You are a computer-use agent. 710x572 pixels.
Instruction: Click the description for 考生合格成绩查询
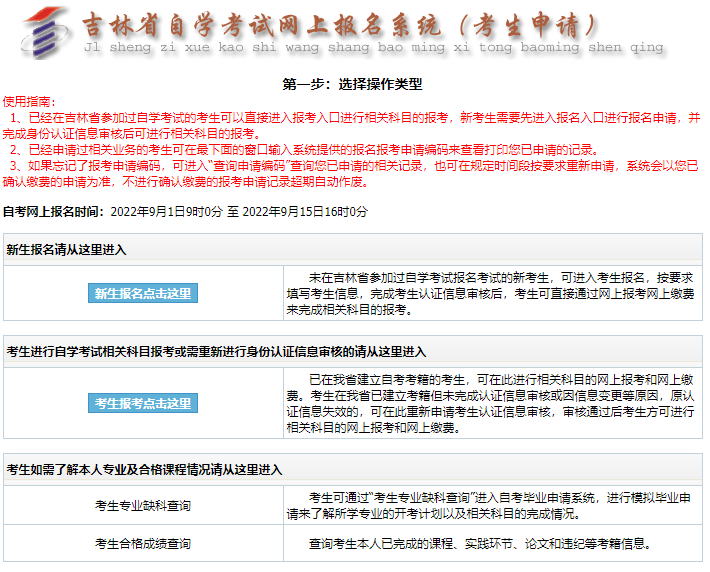480,544
